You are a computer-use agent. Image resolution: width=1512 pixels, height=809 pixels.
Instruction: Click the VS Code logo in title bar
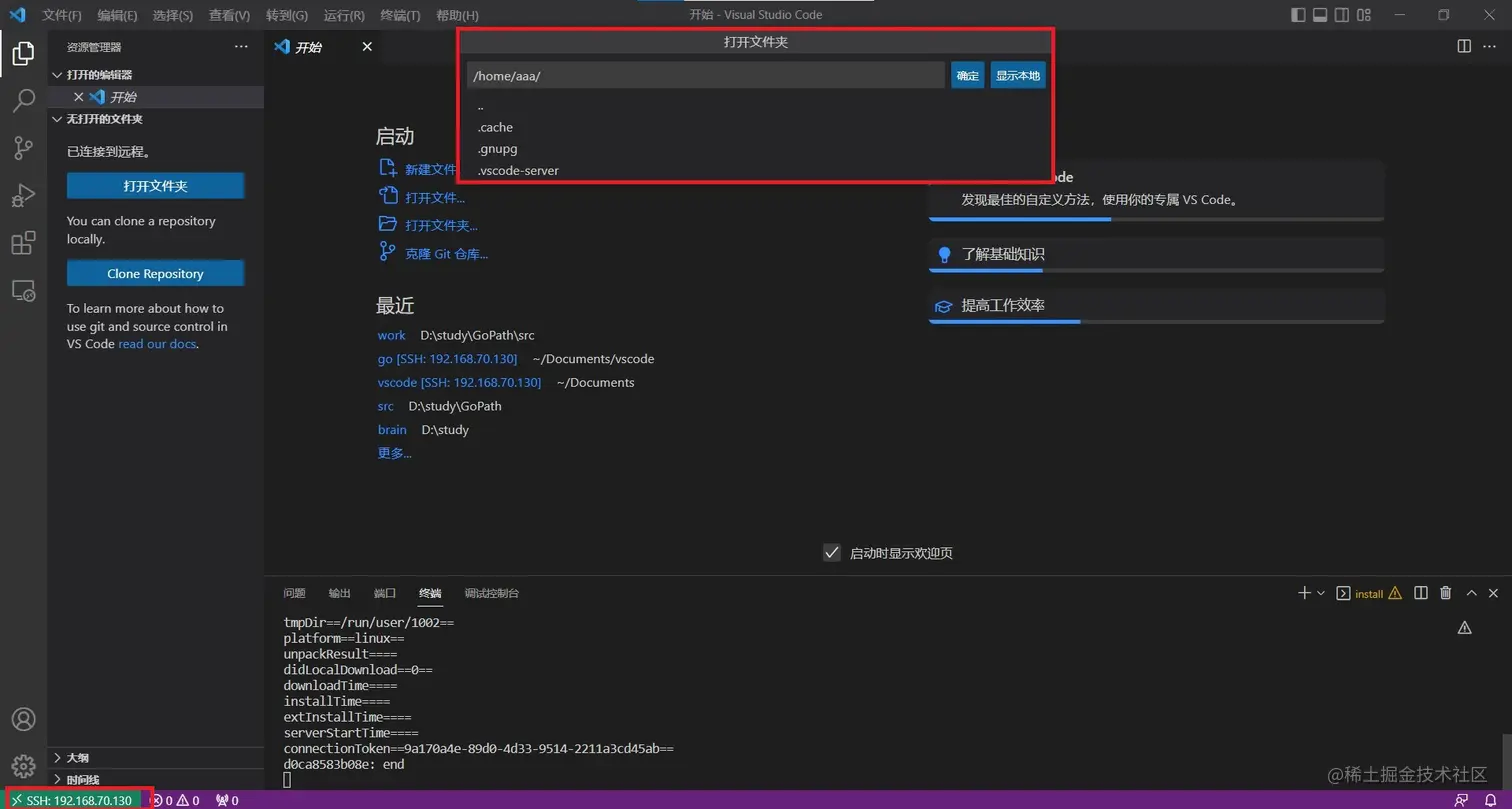coord(17,15)
